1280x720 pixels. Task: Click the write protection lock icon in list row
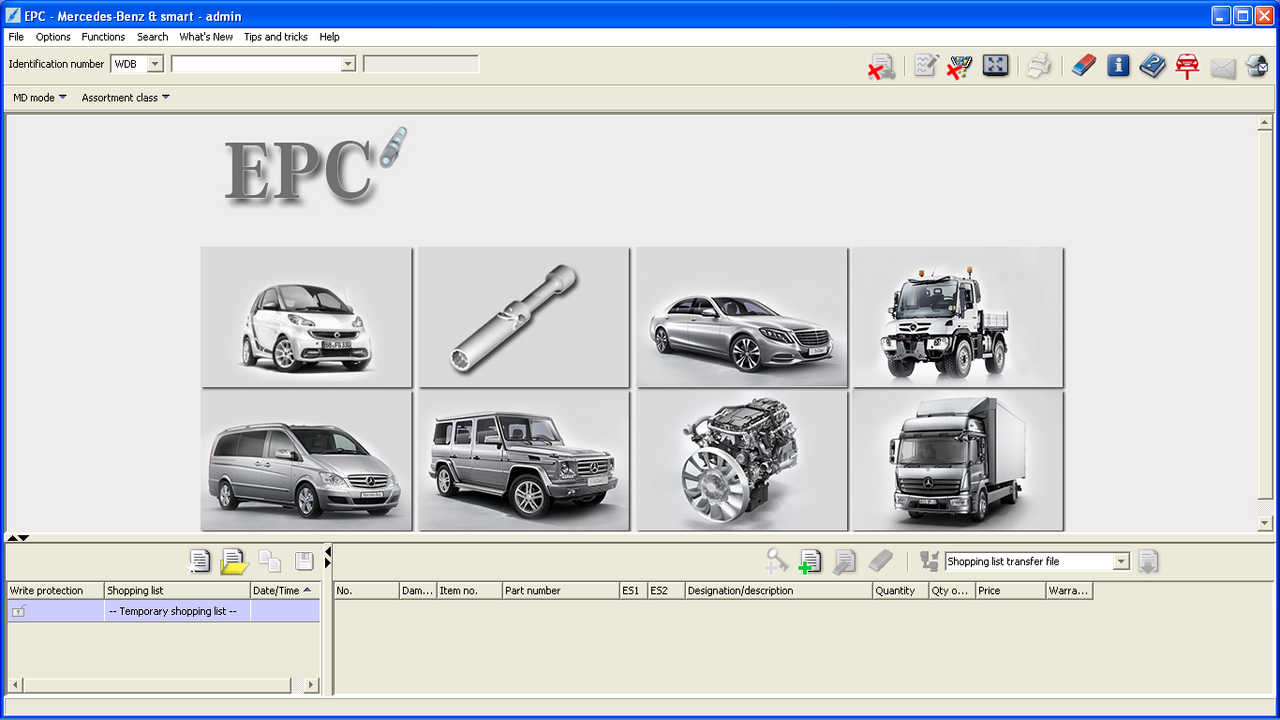[x=18, y=611]
